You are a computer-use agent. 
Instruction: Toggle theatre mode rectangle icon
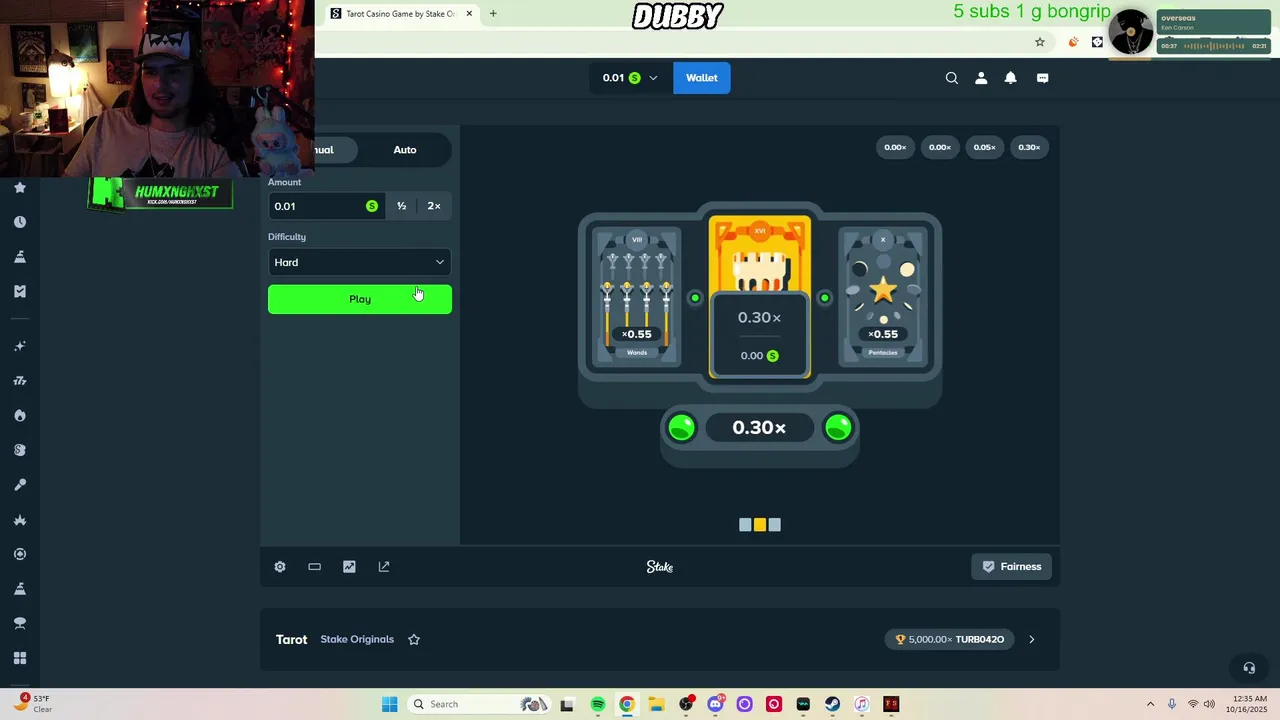[x=314, y=567]
